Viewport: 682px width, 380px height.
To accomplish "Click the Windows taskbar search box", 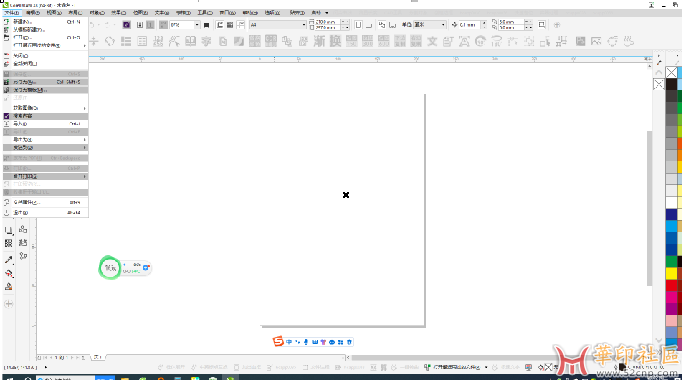I will tap(65, 378).
